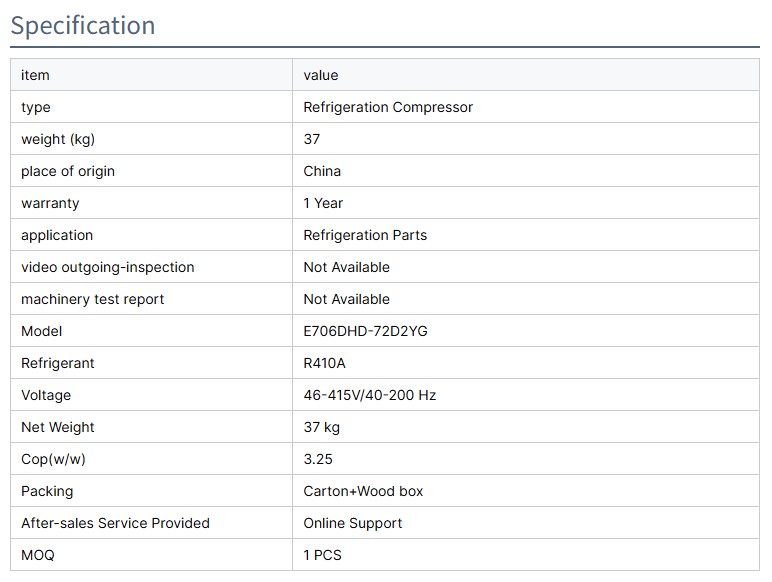Select model number E706DHD-72D2YG
The width and height of the screenshot is (772, 582).
tap(365, 331)
